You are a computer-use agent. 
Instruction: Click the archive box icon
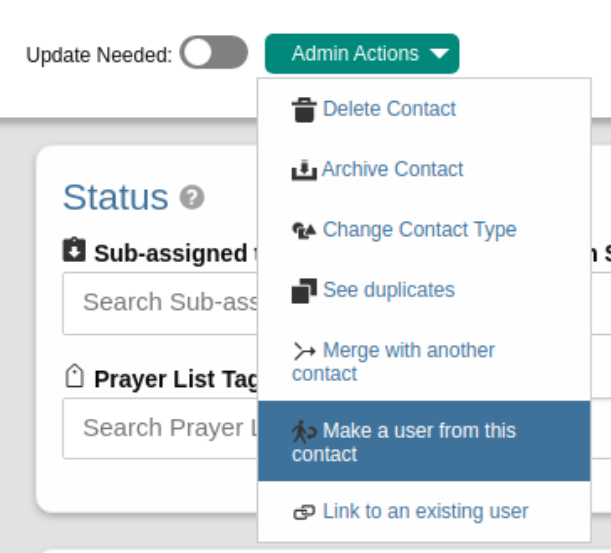pos(304,170)
